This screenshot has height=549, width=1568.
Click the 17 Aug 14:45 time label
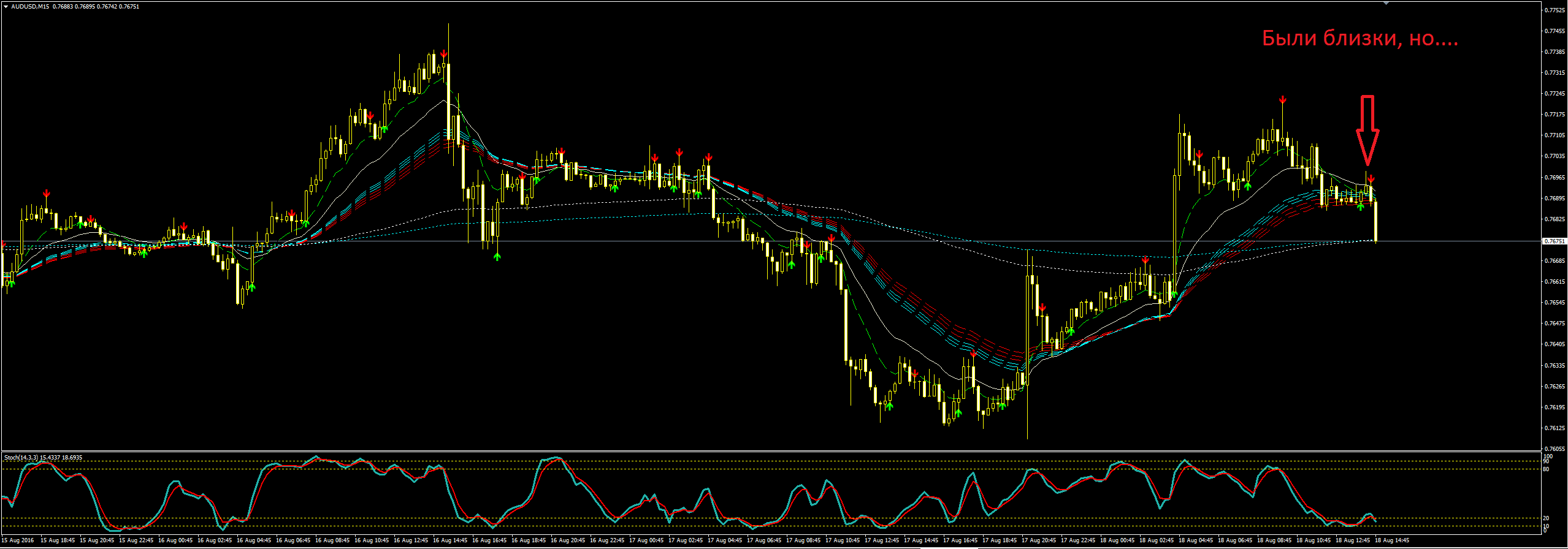[921, 540]
